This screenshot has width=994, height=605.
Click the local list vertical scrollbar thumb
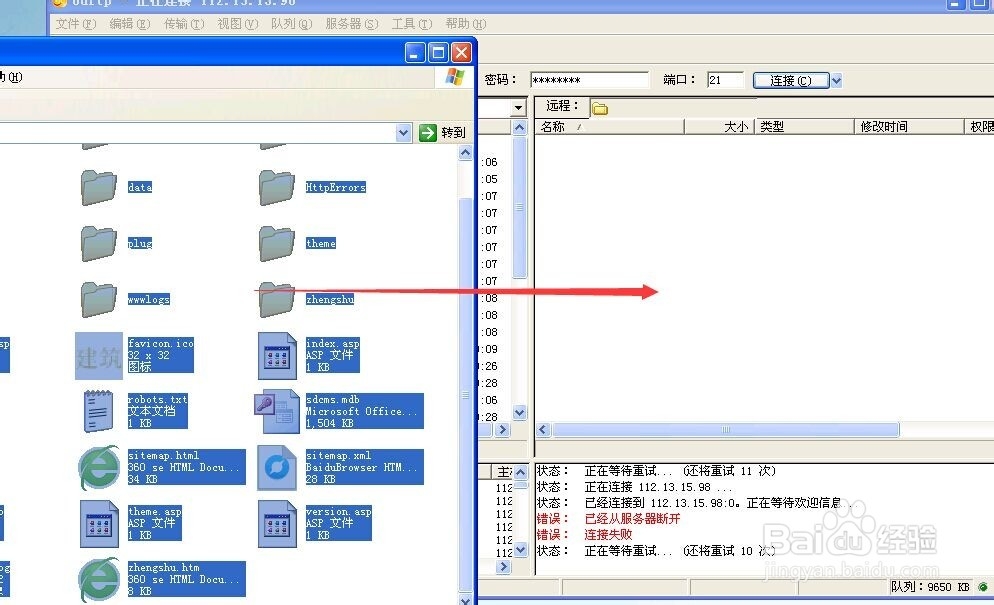click(519, 207)
